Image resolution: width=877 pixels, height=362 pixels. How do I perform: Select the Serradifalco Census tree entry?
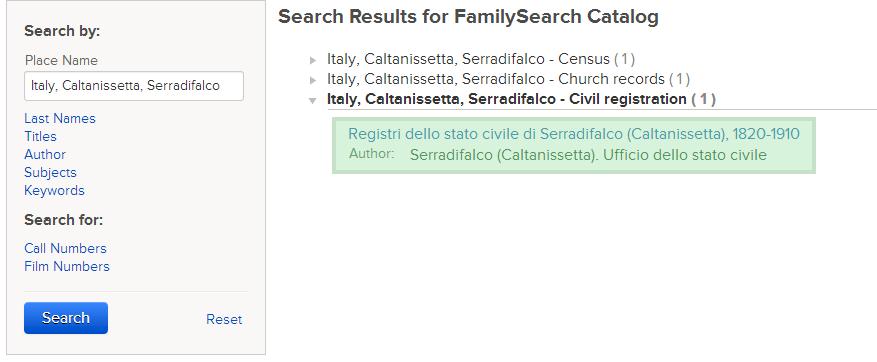coord(481,59)
